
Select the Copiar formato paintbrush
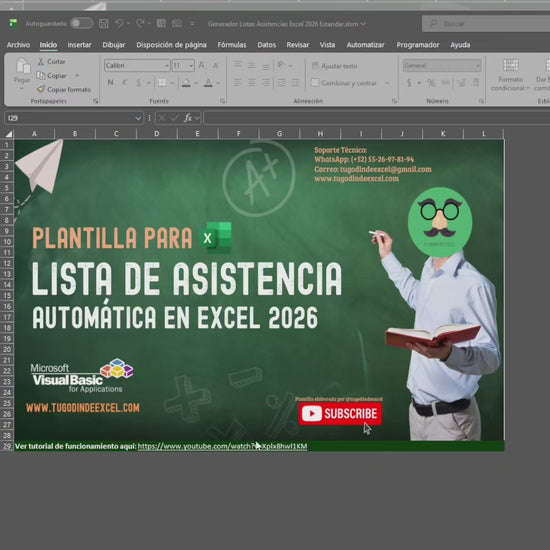pyautogui.click(x=64, y=89)
